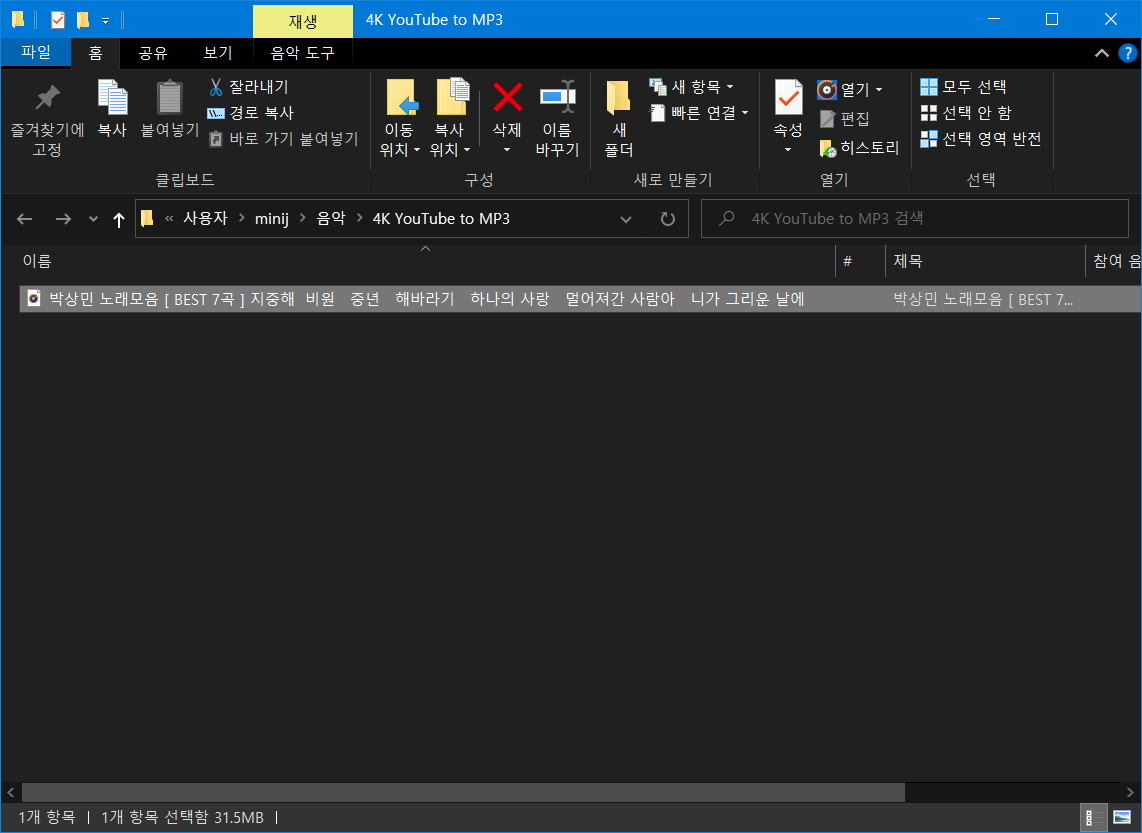Click the 복사 copy icon in clipboard group
Viewport: 1142px width, 833px height.
pos(112,98)
